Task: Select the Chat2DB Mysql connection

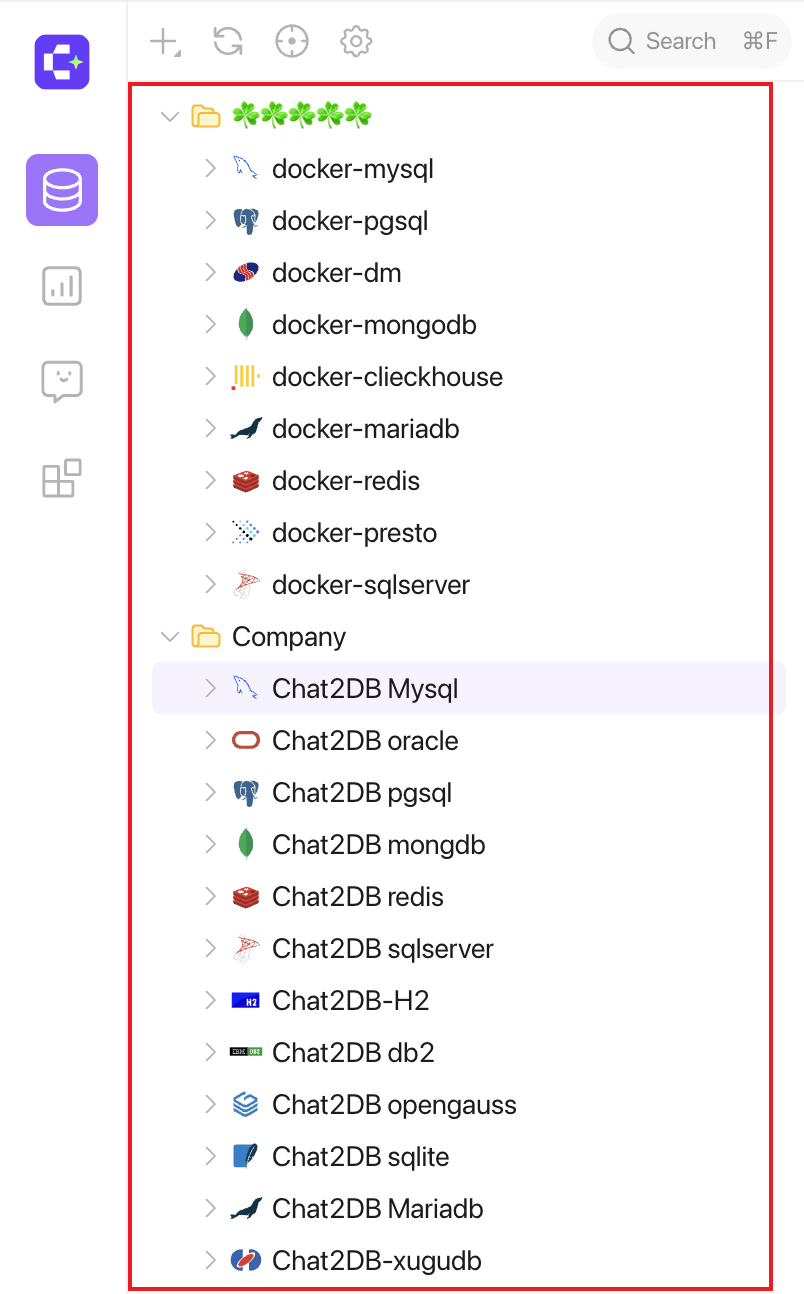Action: click(469, 689)
